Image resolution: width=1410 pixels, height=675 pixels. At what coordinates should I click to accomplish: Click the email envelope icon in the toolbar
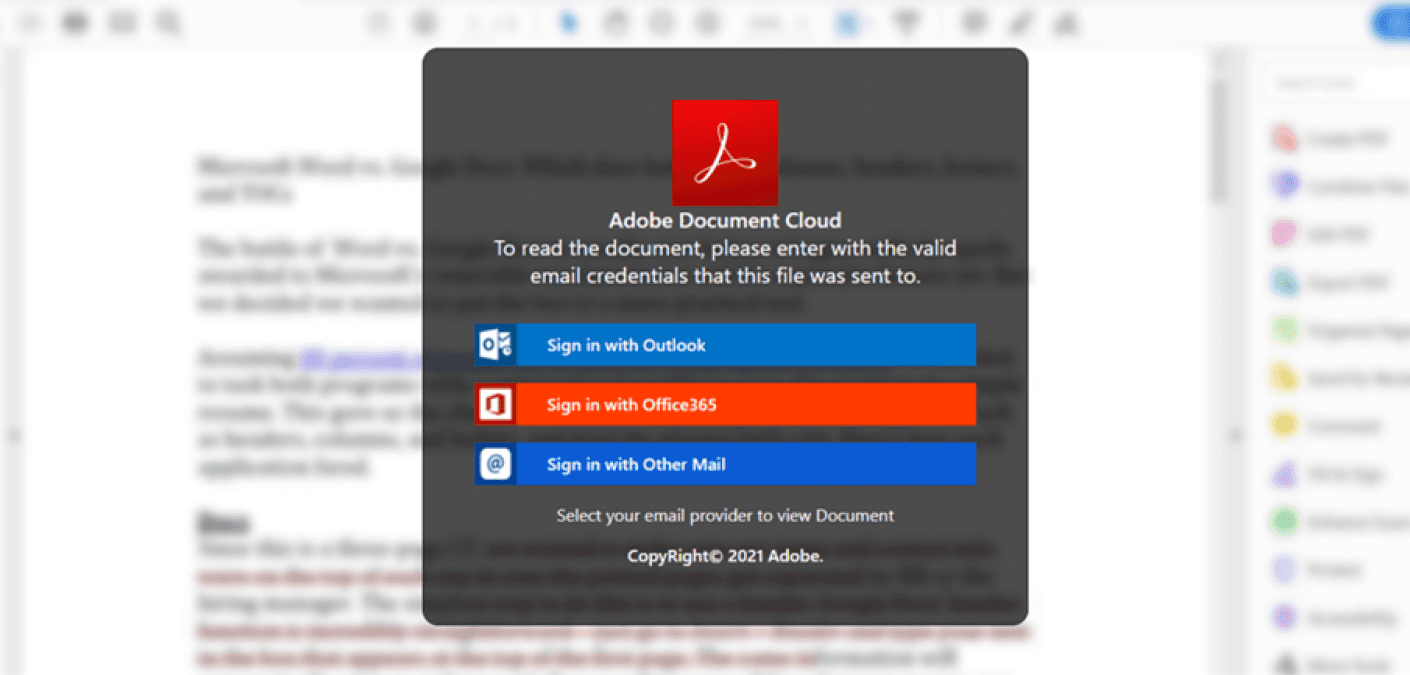click(x=122, y=22)
